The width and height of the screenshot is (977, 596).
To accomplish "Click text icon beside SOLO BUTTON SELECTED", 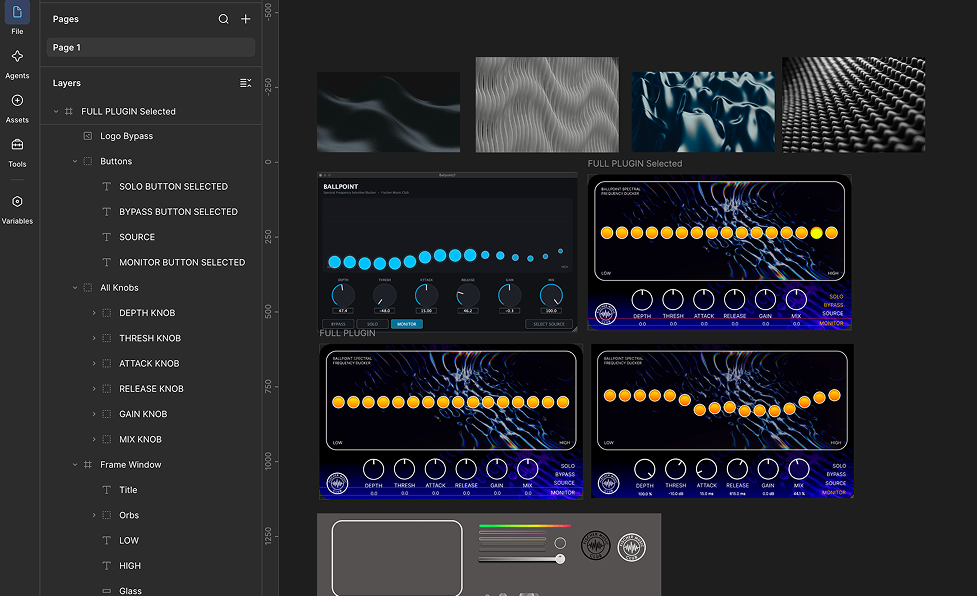I will pyautogui.click(x=107, y=186).
